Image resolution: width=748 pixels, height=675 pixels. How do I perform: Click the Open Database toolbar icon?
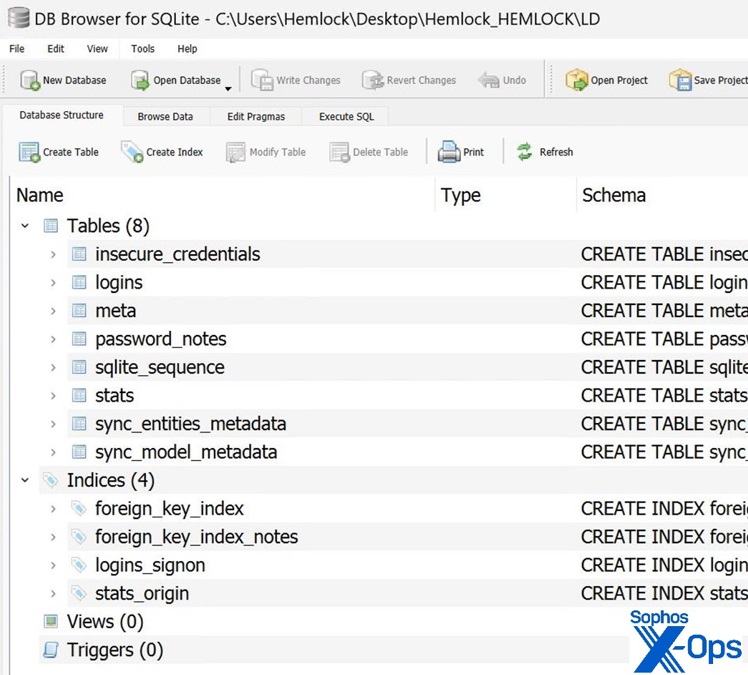tap(140, 80)
